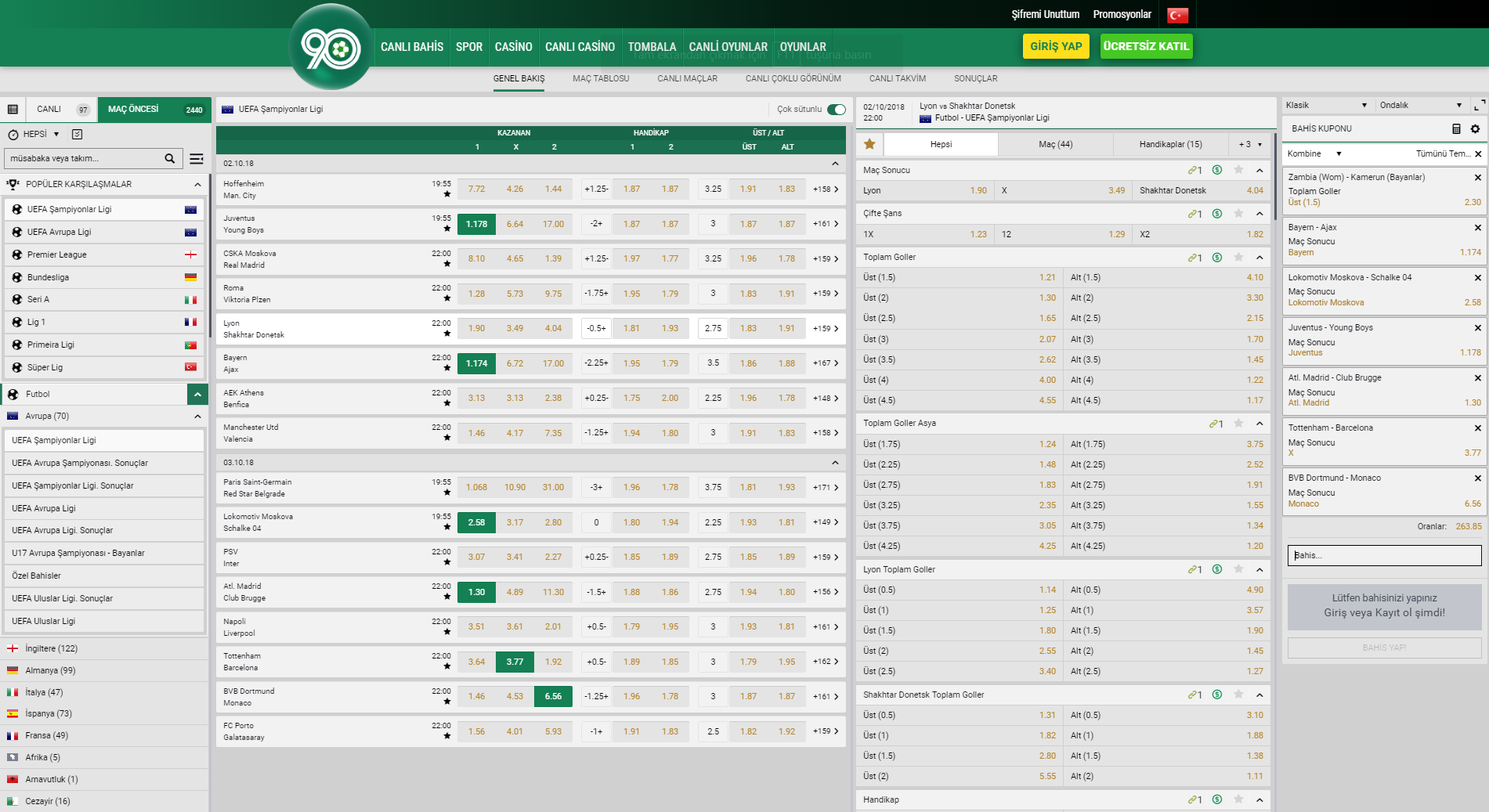Click the filter list icon beside search box

[x=197, y=159]
